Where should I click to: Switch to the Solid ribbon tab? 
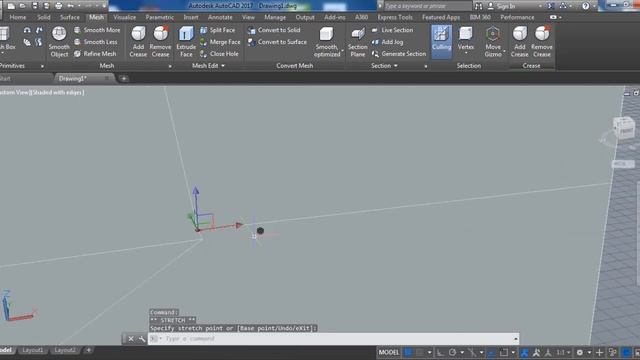coord(43,17)
